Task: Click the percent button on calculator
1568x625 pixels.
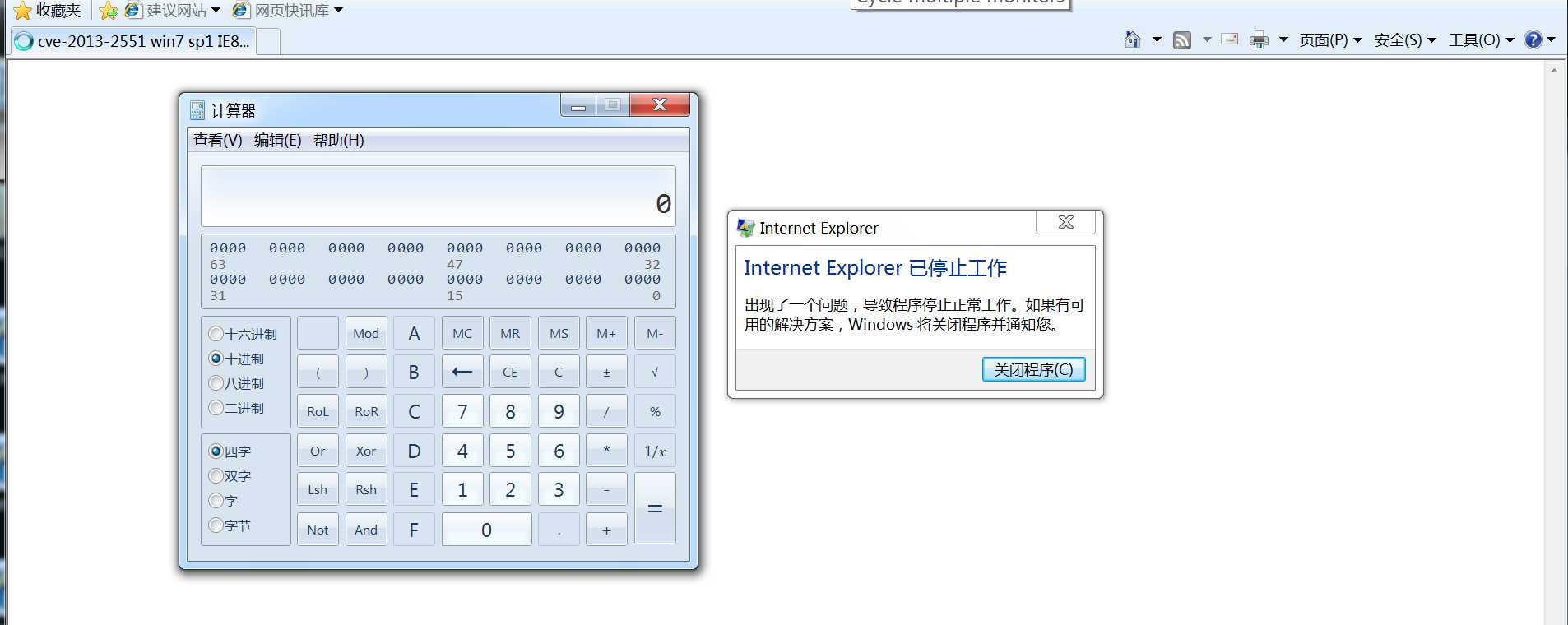Action: click(x=655, y=411)
